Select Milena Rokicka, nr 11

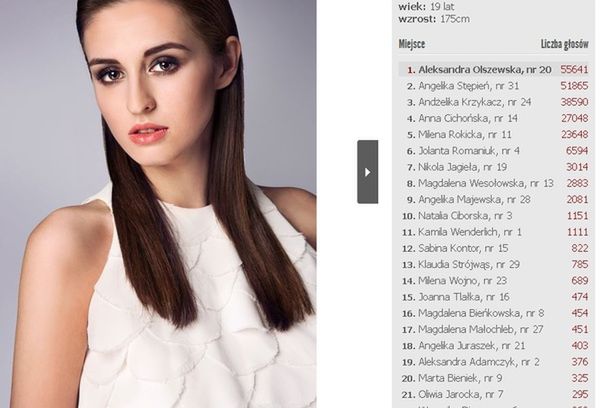pos(465,135)
